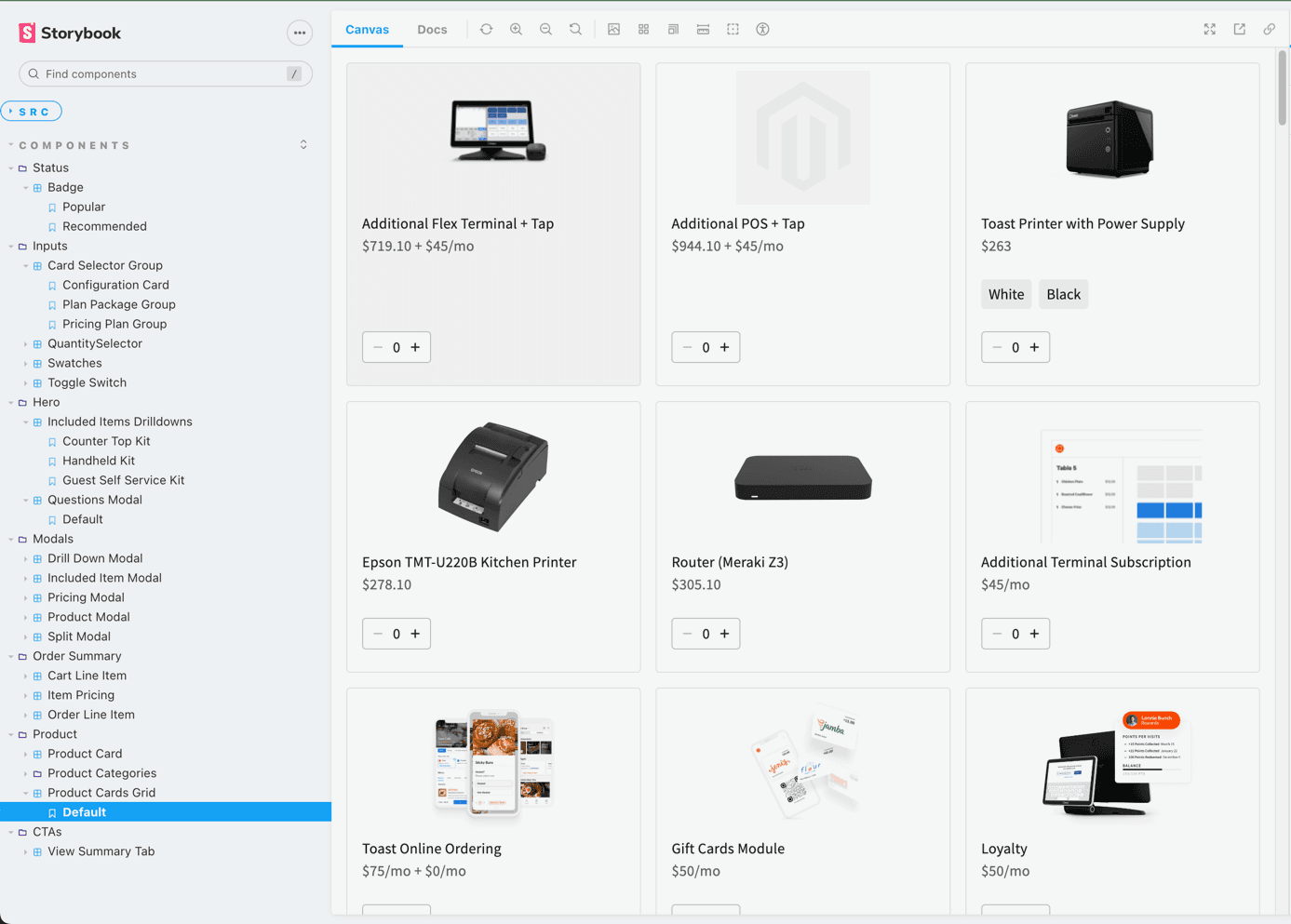Image resolution: width=1291 pixels, height=924 pixels.
Task: Select the Black printer color option
Action: click(x=1063, y=294)
